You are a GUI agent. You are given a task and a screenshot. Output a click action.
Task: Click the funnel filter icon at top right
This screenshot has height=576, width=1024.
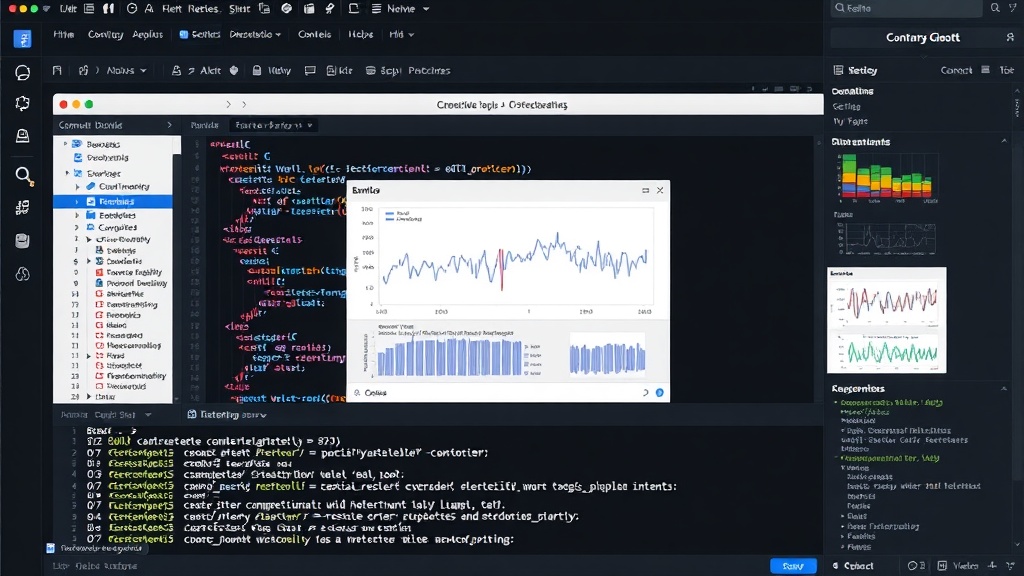(1012, 8)
